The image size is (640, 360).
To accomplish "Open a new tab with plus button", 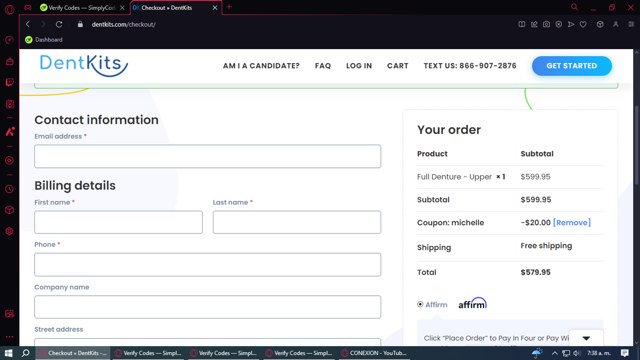I will [229, 7].
